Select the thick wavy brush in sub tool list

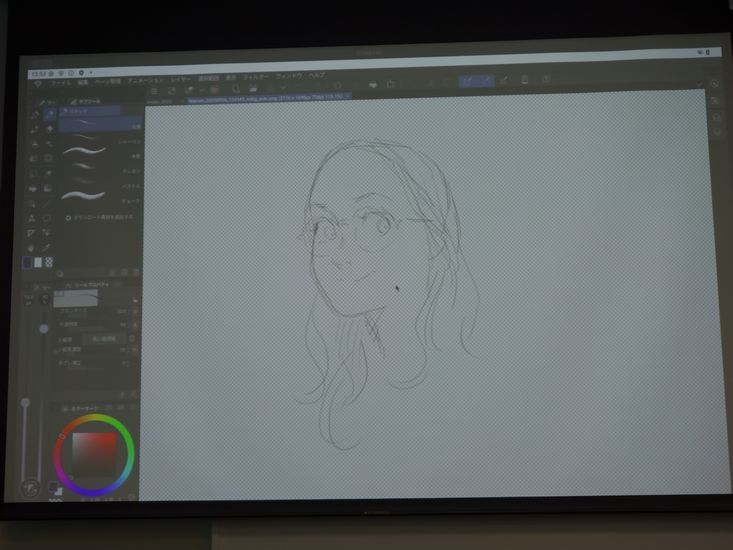[83, 193]
